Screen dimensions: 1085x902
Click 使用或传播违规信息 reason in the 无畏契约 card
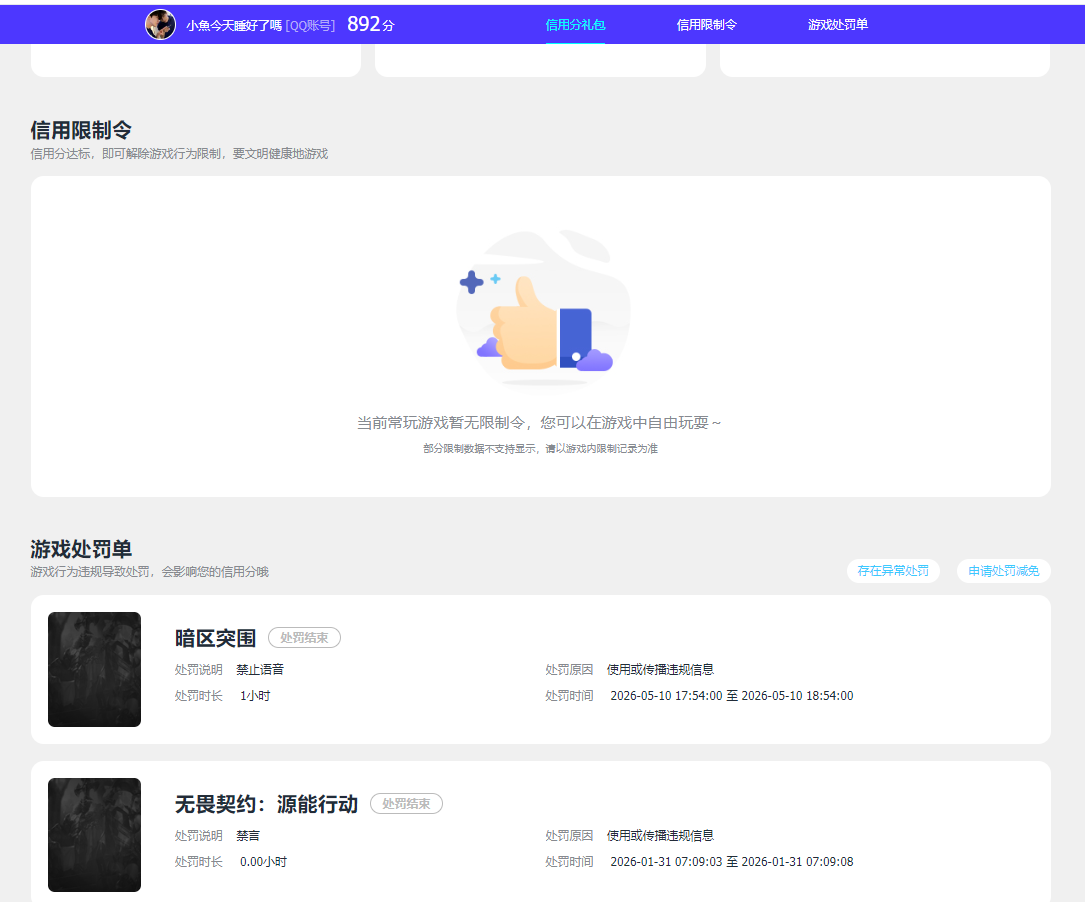click(x=660, y=836)
